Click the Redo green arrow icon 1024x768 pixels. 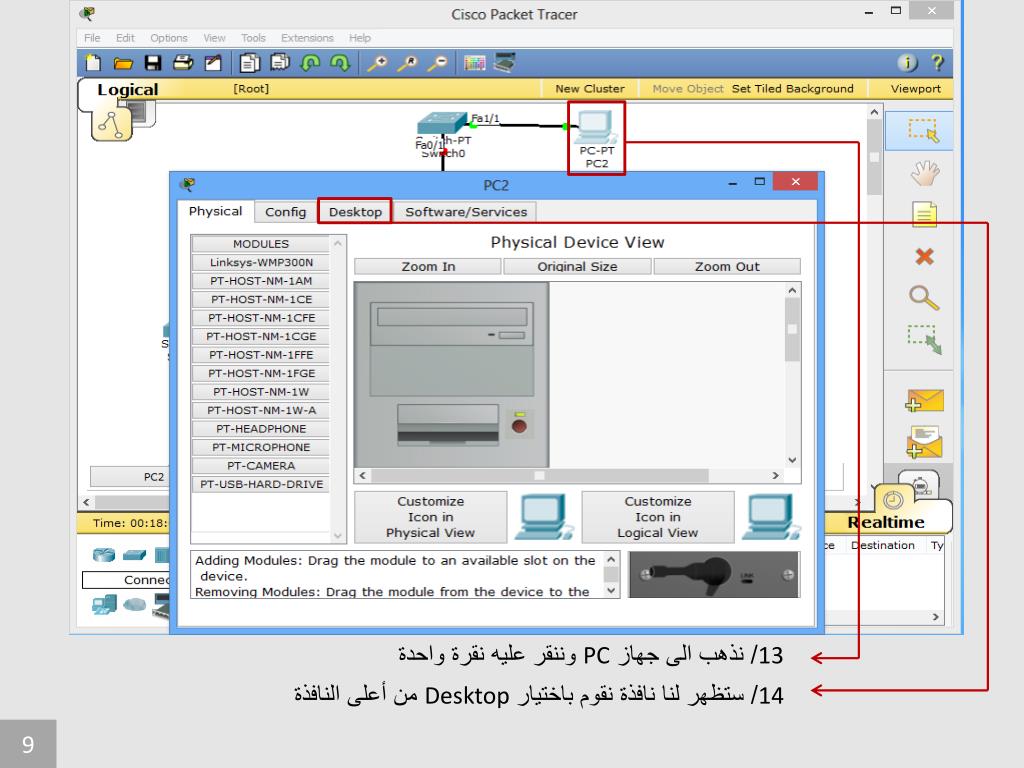[340, 63]
